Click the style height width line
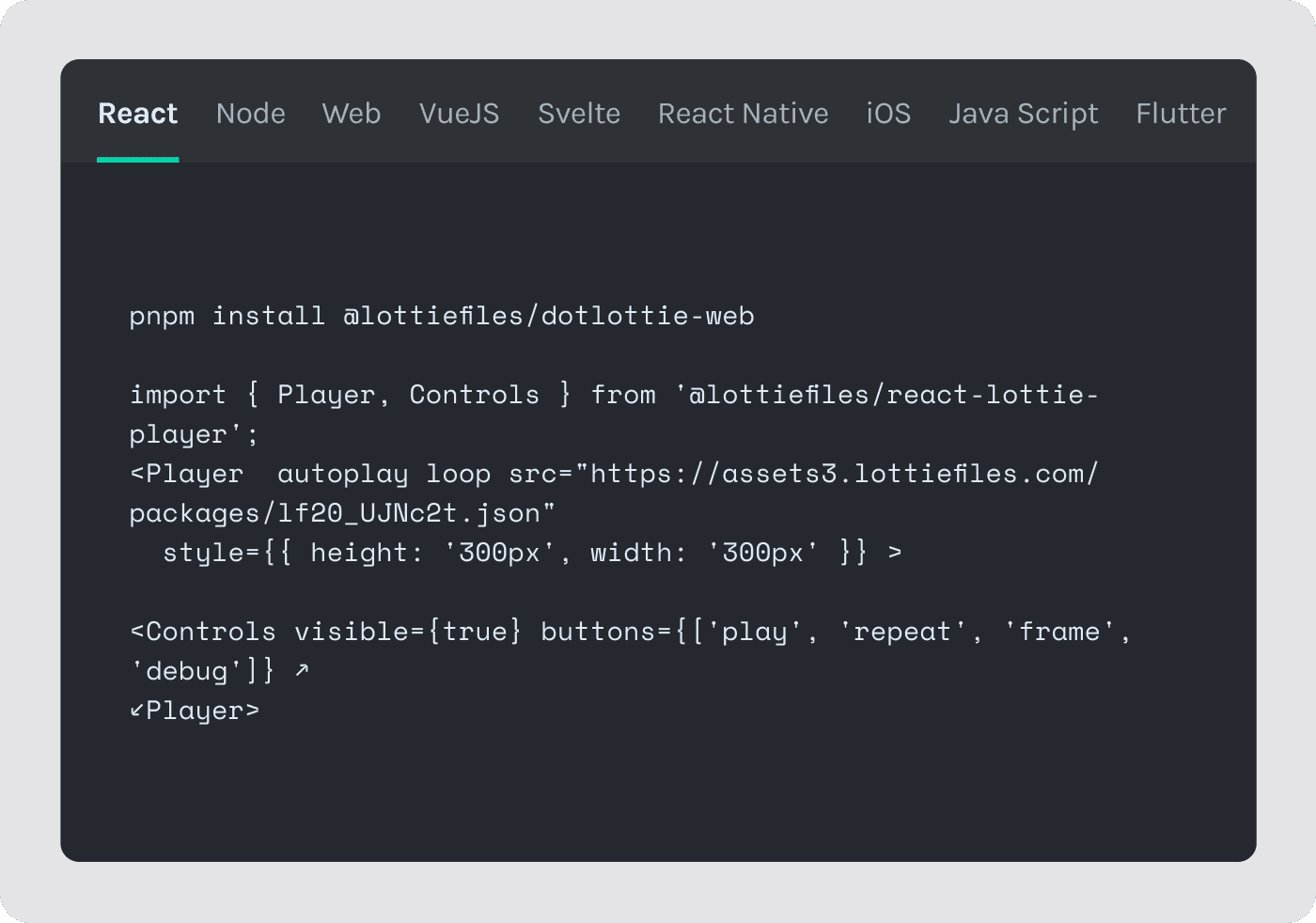Image resolution: width=1316 pixels, height=923 pixels. click(x=532, y=553)
